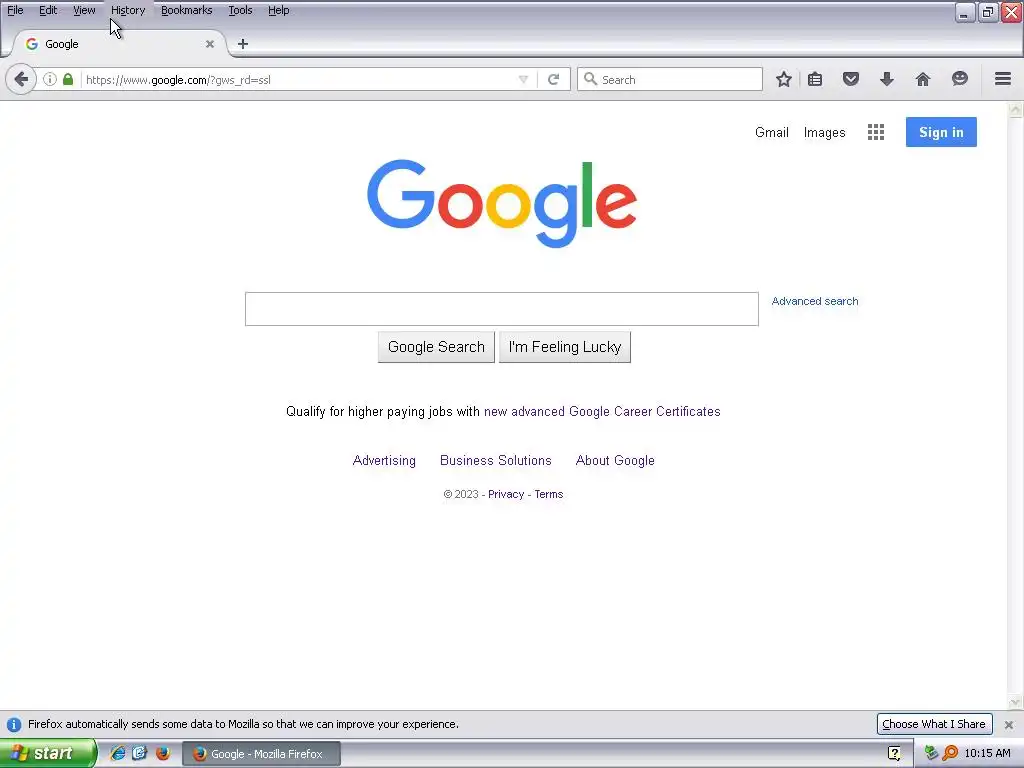Open Business Solutions link
Viewport: 1024px width, 768px height.
pos(496,460)
